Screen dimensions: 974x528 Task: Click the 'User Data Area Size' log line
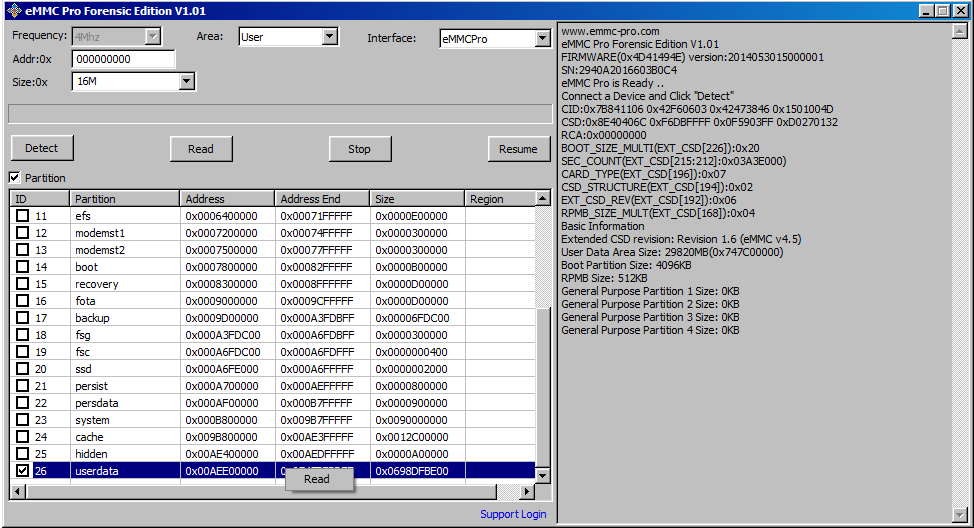coord(672,252)
